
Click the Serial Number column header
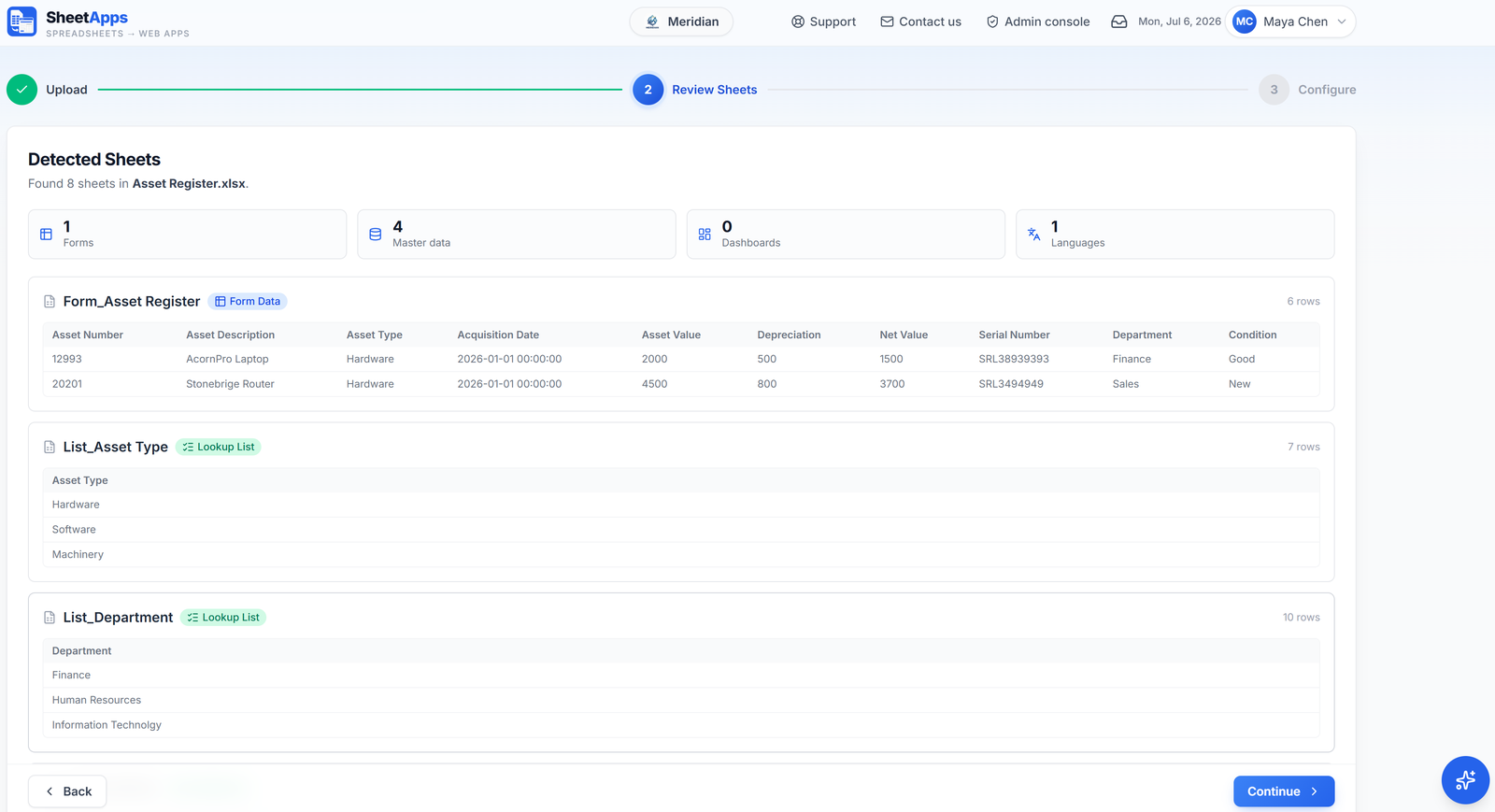pyautogui.click(x=1014, y=335)
